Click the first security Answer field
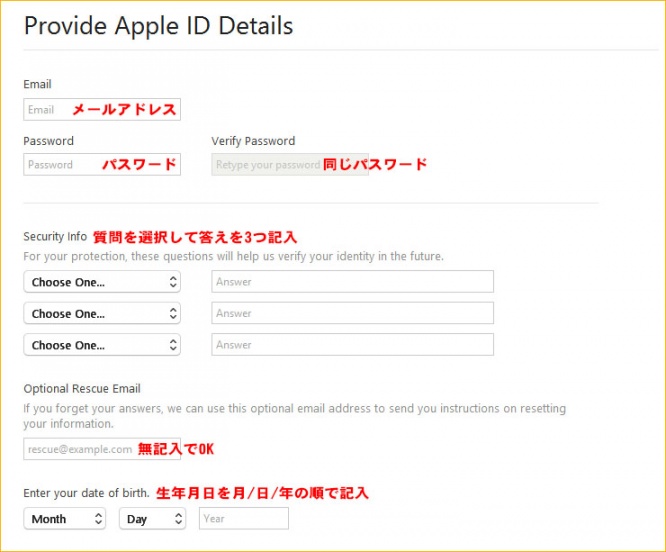Viewport: 666px width, 552px height. click(353, 282)
